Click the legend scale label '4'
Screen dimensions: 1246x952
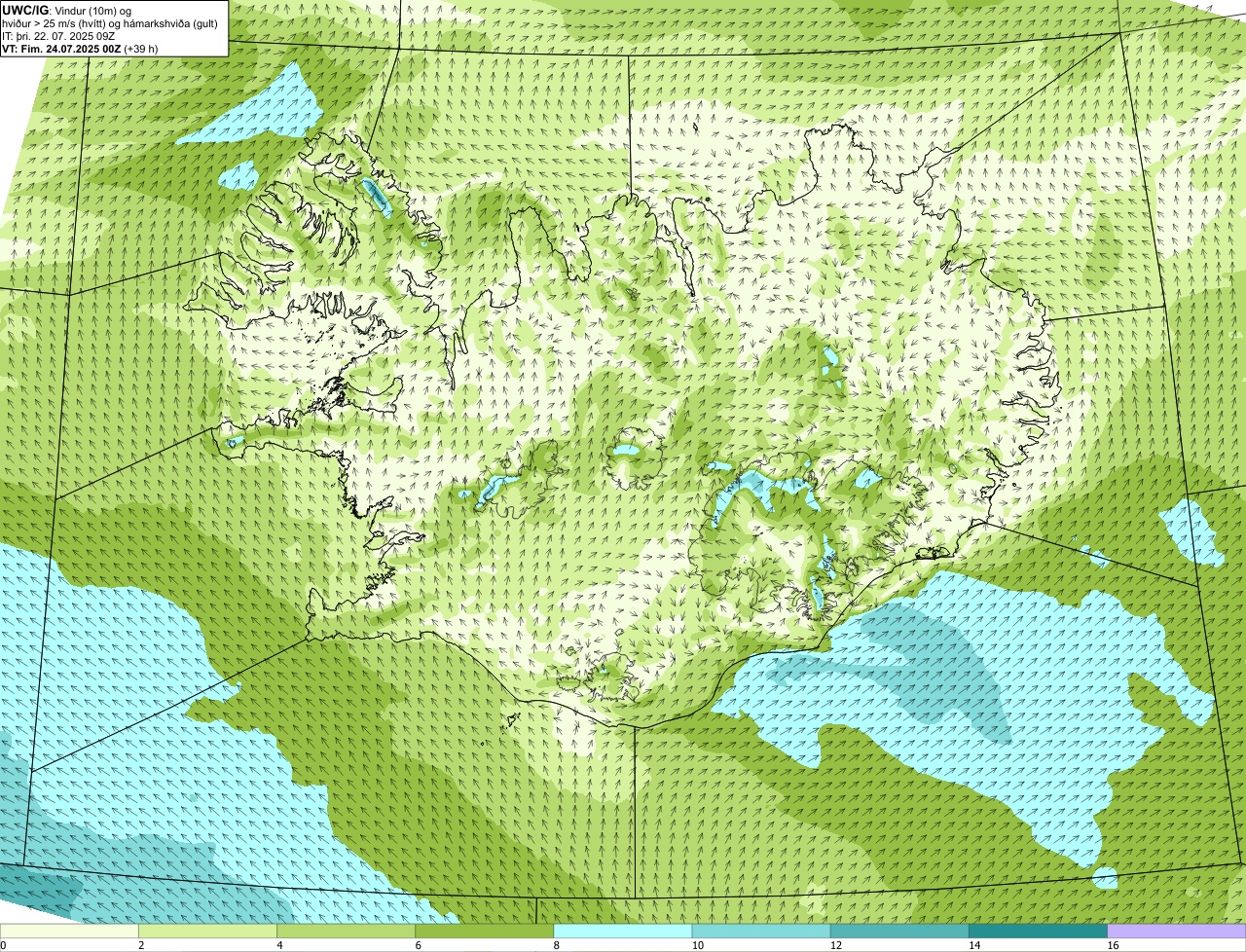click(x=279, y=945)
